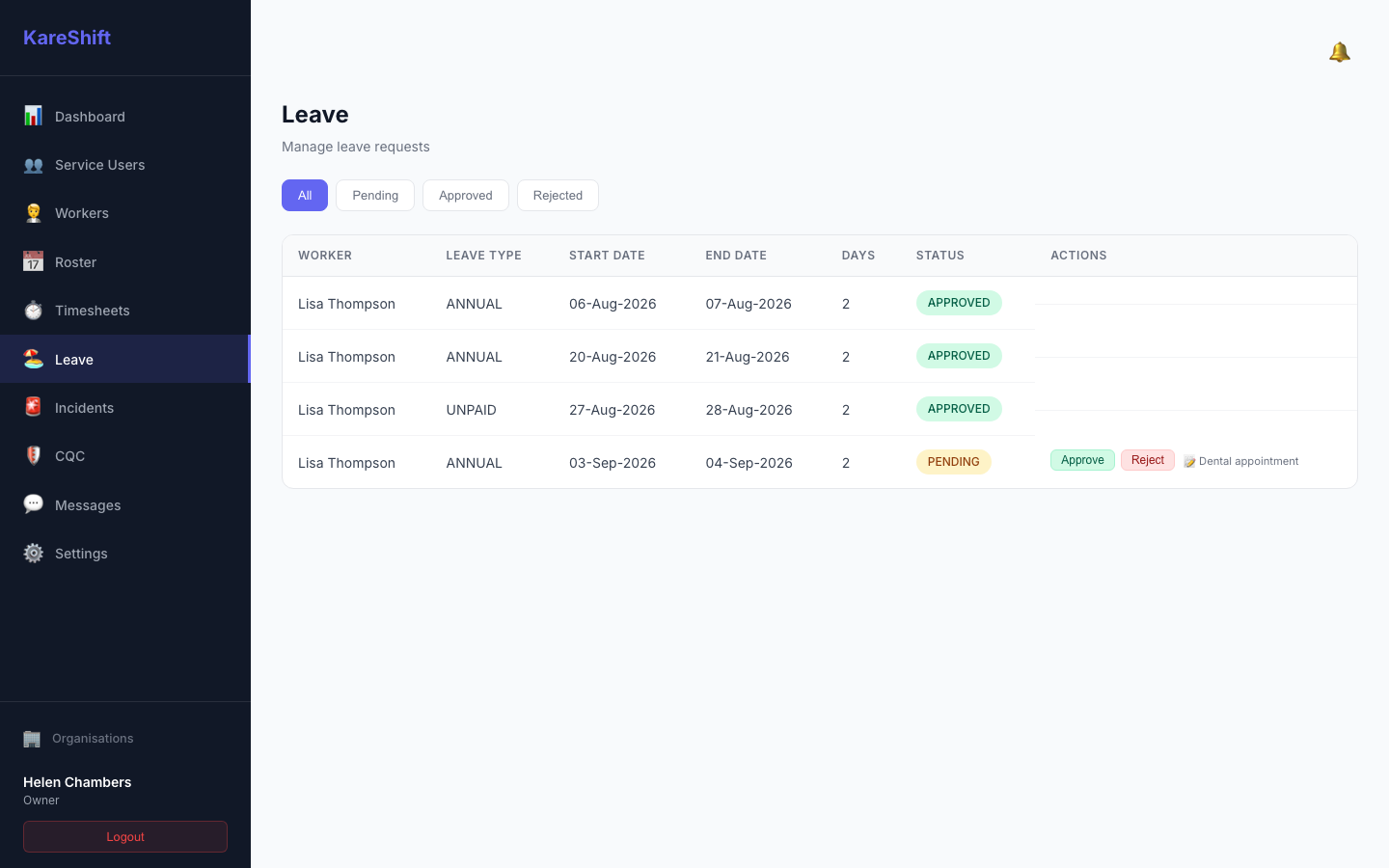Screen dimensions: 1389x868
Task: Open the Messages speech bubble icon
Action: 34,504
